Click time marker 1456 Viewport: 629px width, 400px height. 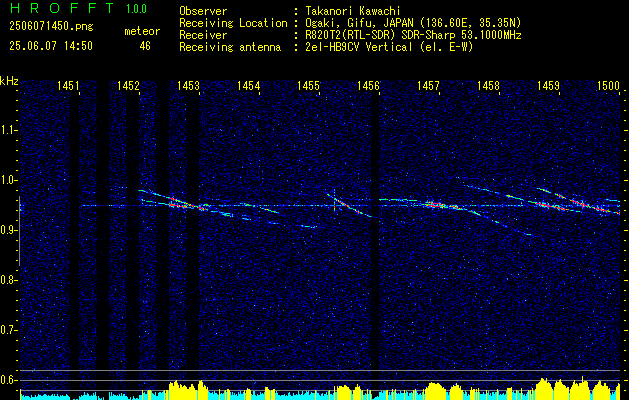click(x=369, y=85)
